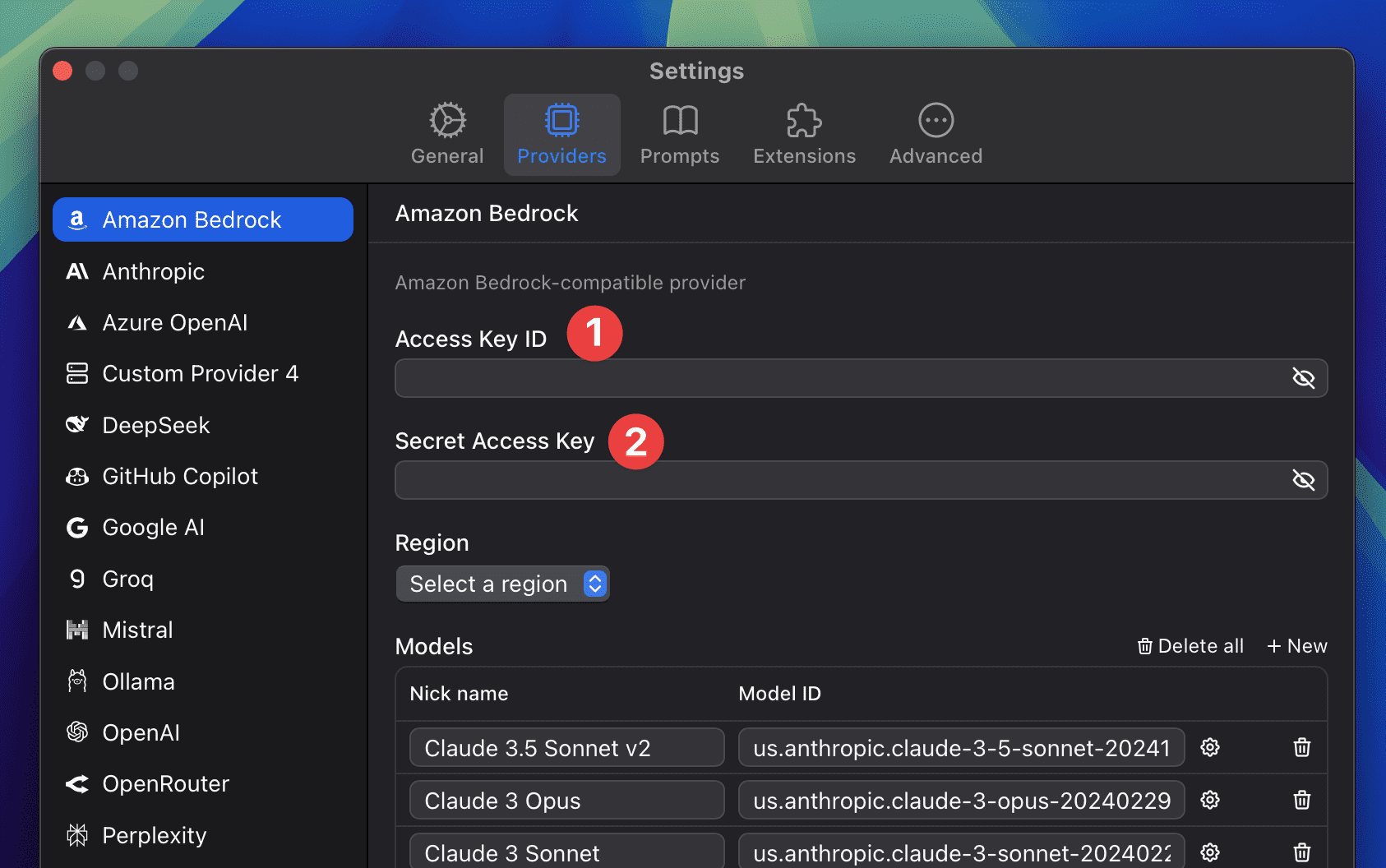This screenshot has width=1386, height=868.
Task: Select the DeepSeek provider
Action: [x=155, y=426]
